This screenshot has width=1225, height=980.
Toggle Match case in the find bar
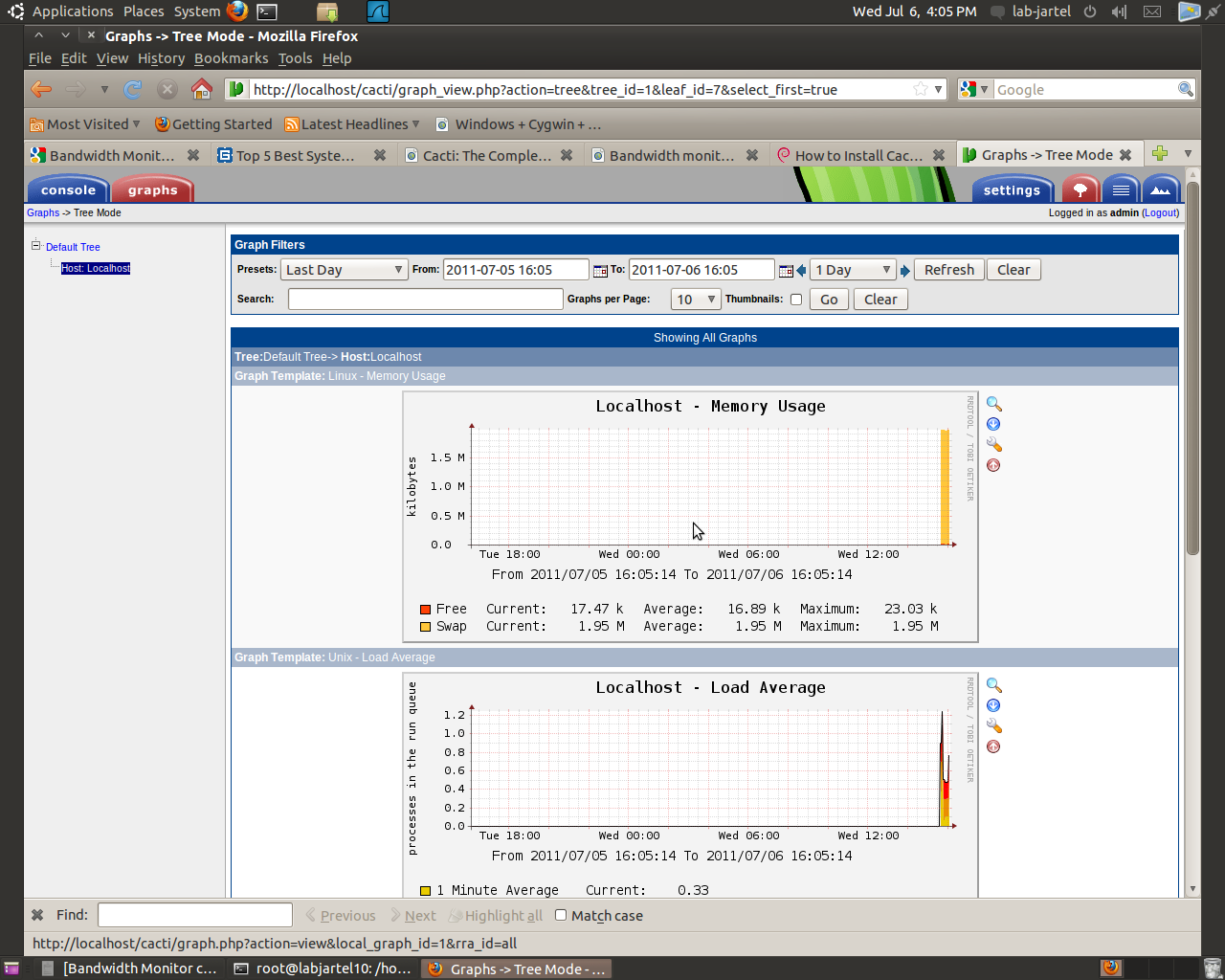coord(560,915)
